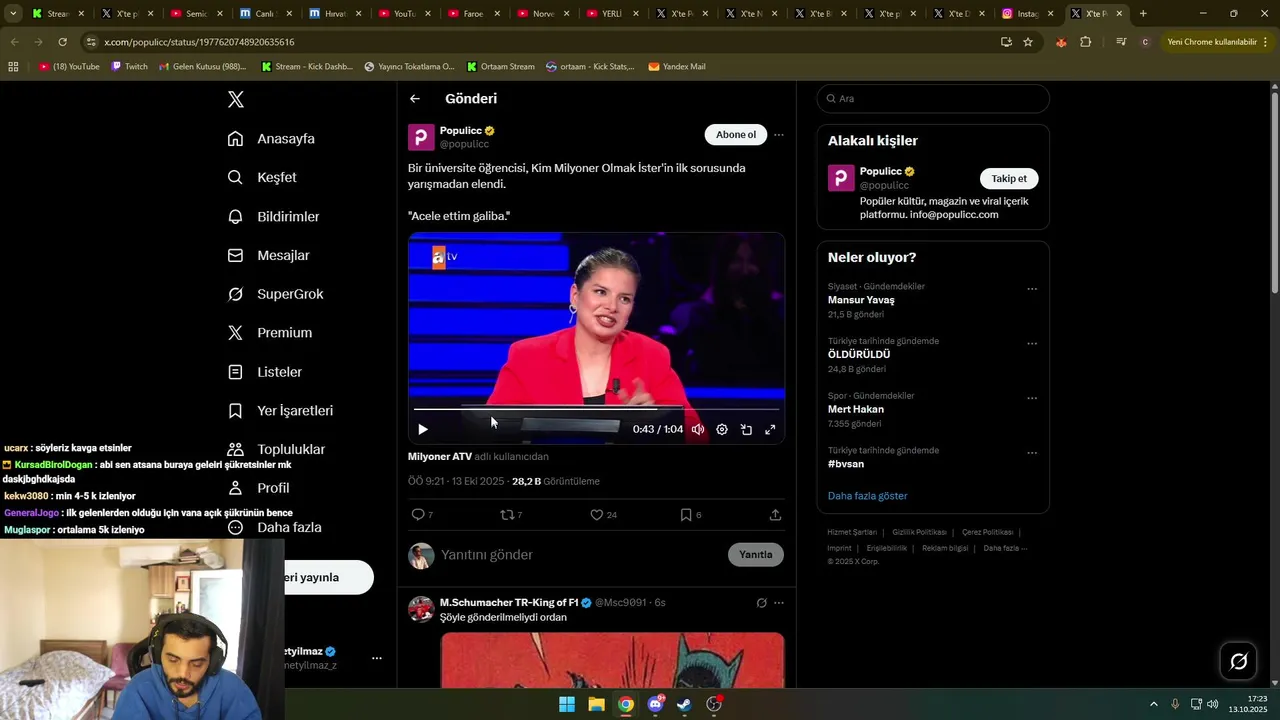The width and height of the screenshot is (1280, 720).
Task: Click the Yanıtla reply button
Action: [756, 555]
